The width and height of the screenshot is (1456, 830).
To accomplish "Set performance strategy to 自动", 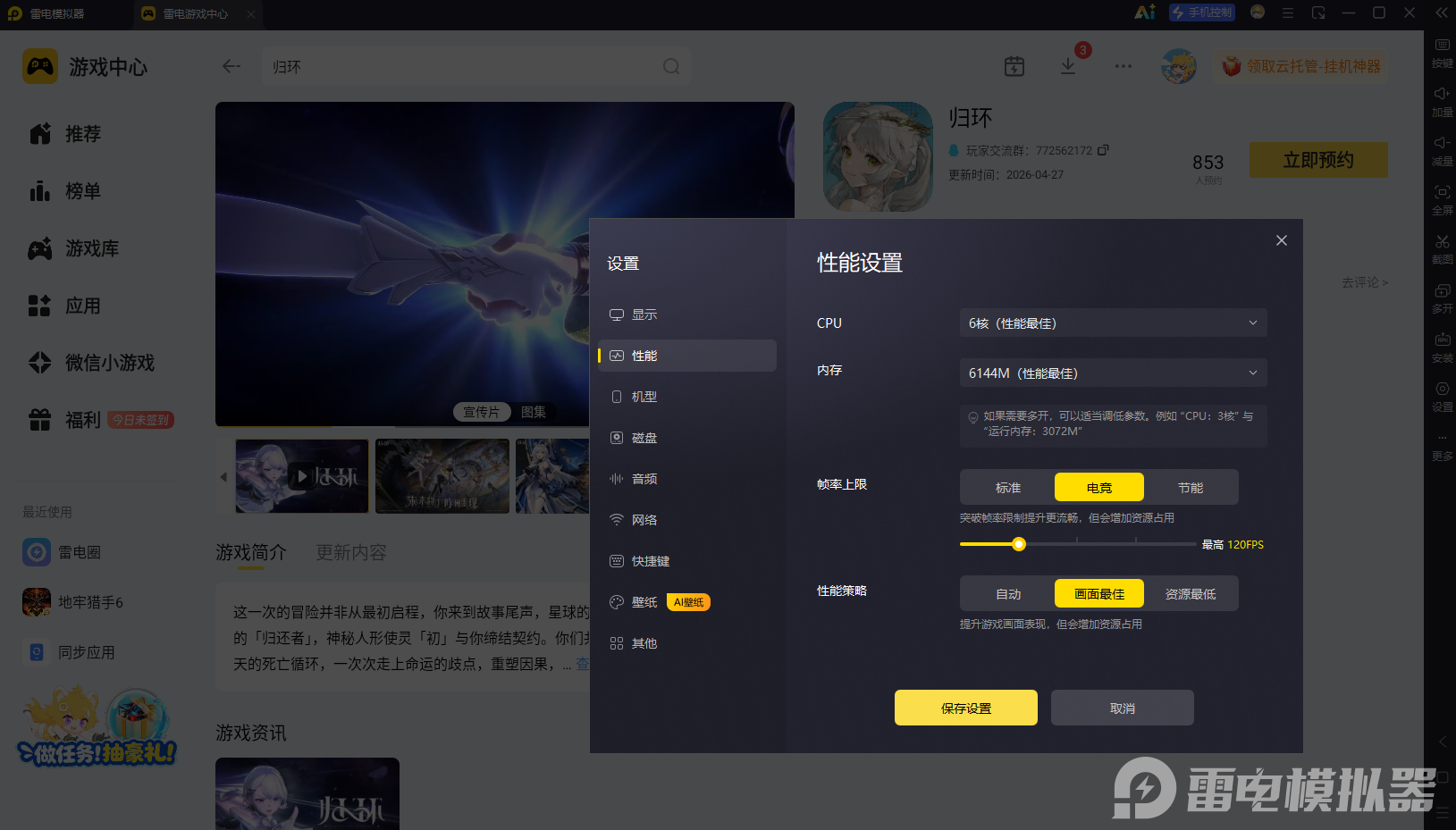I will (1008, 594).
